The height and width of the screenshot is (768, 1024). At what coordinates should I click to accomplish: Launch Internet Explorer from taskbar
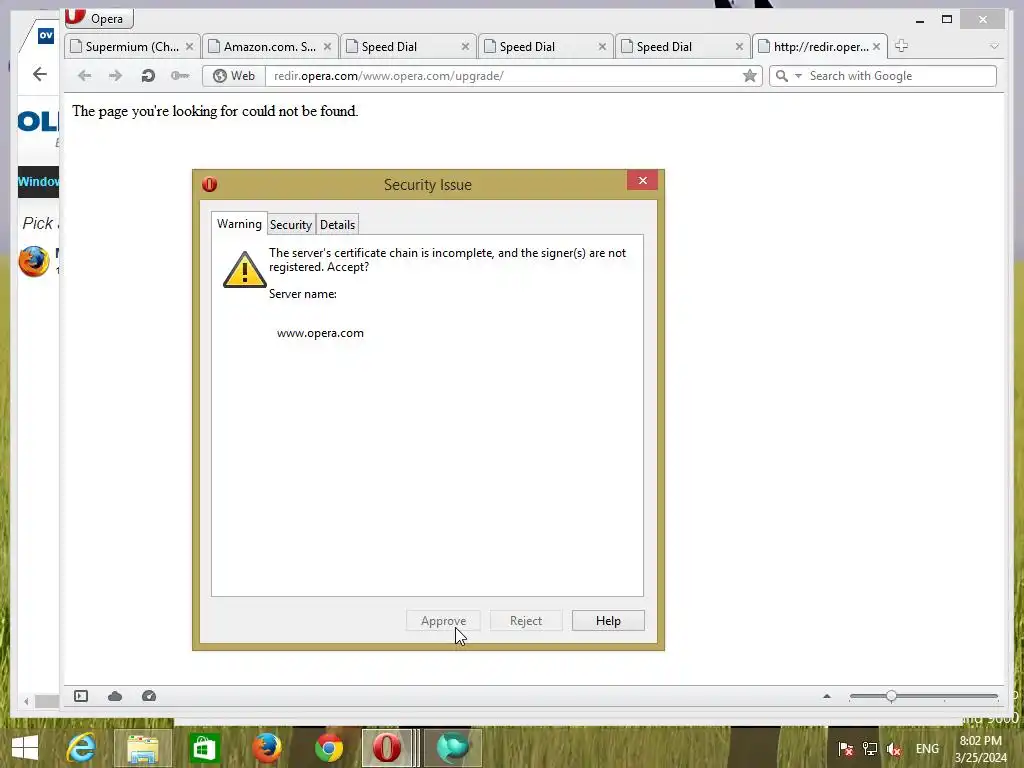click(x=81, y=748)
